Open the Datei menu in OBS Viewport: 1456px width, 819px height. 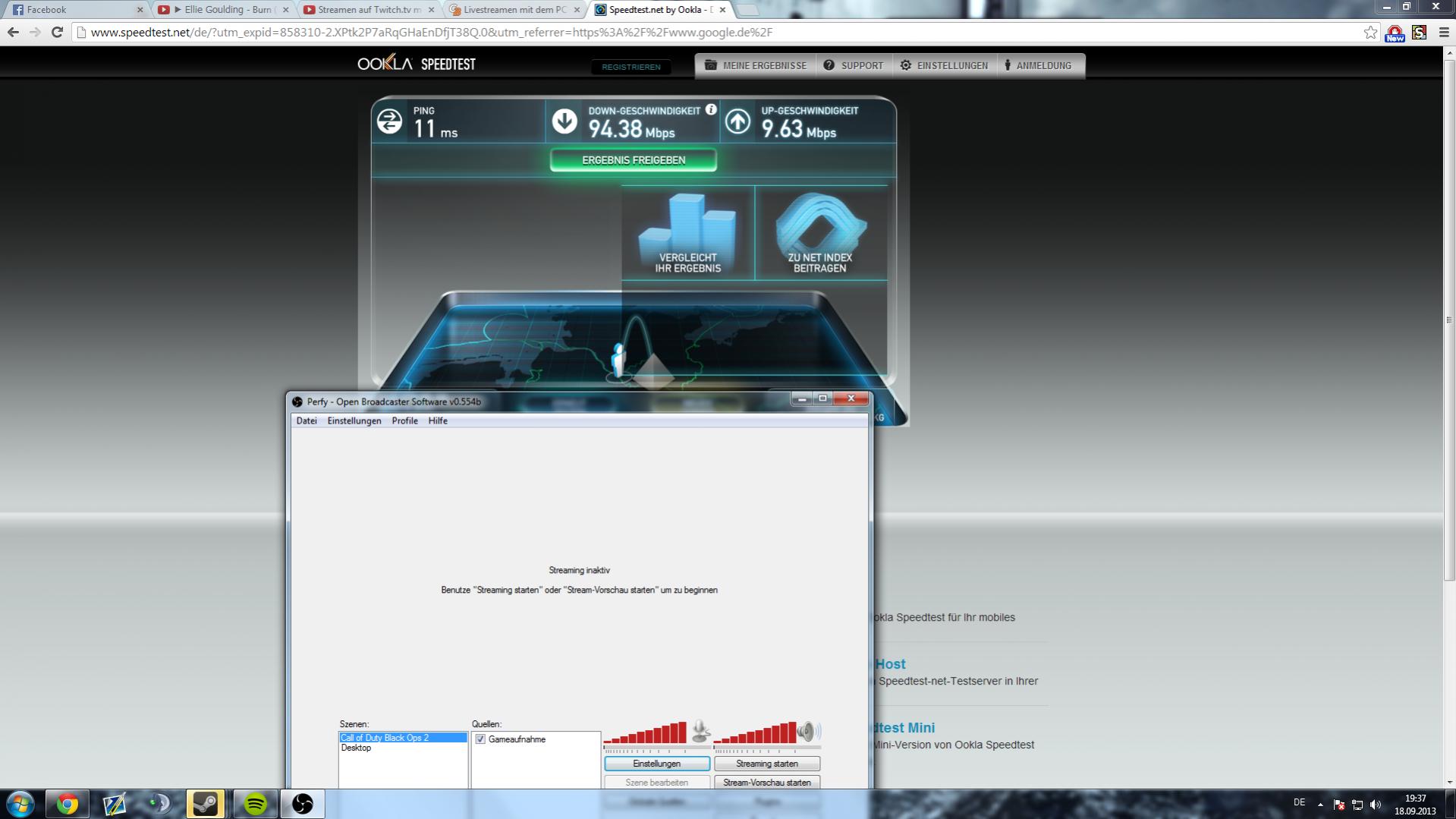pos(307,421)
